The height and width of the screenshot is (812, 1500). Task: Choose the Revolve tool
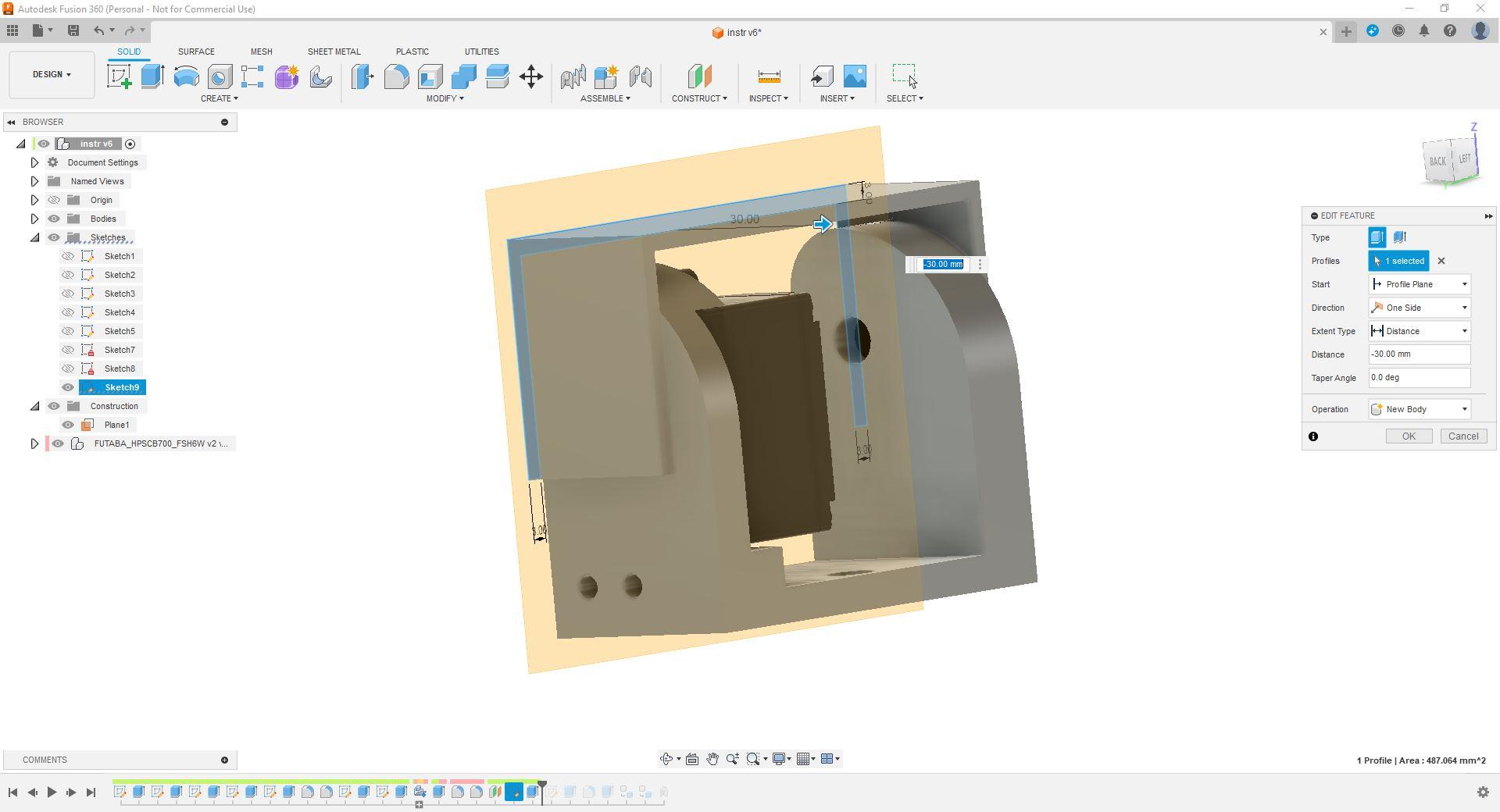click(x=186, y=77)
